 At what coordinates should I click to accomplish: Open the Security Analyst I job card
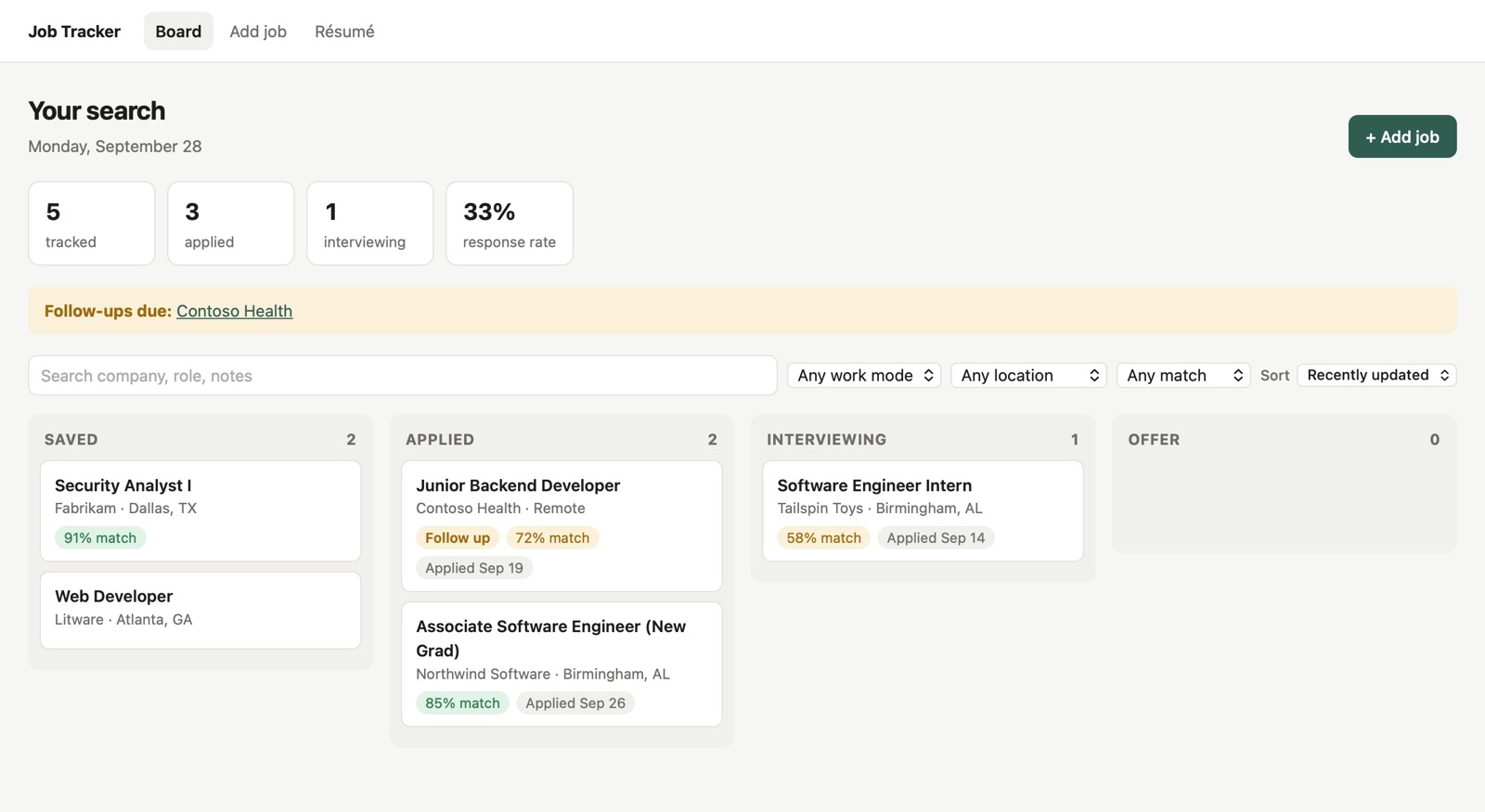coord(200,510)
